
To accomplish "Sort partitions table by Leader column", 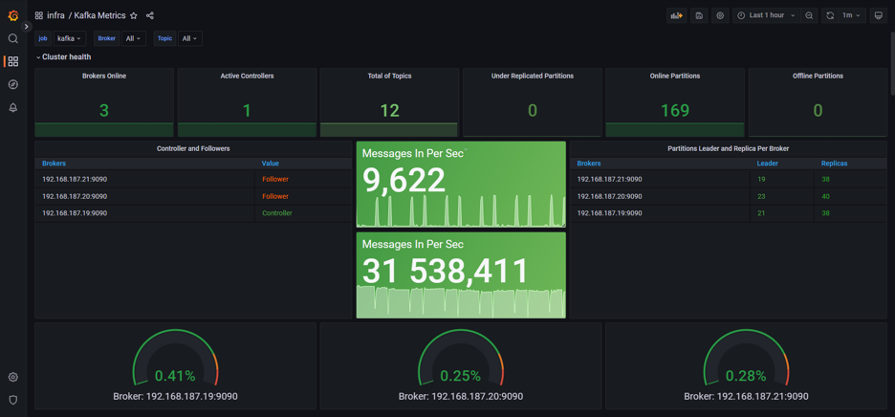I will pyautogui.click(x=767, y=163).
